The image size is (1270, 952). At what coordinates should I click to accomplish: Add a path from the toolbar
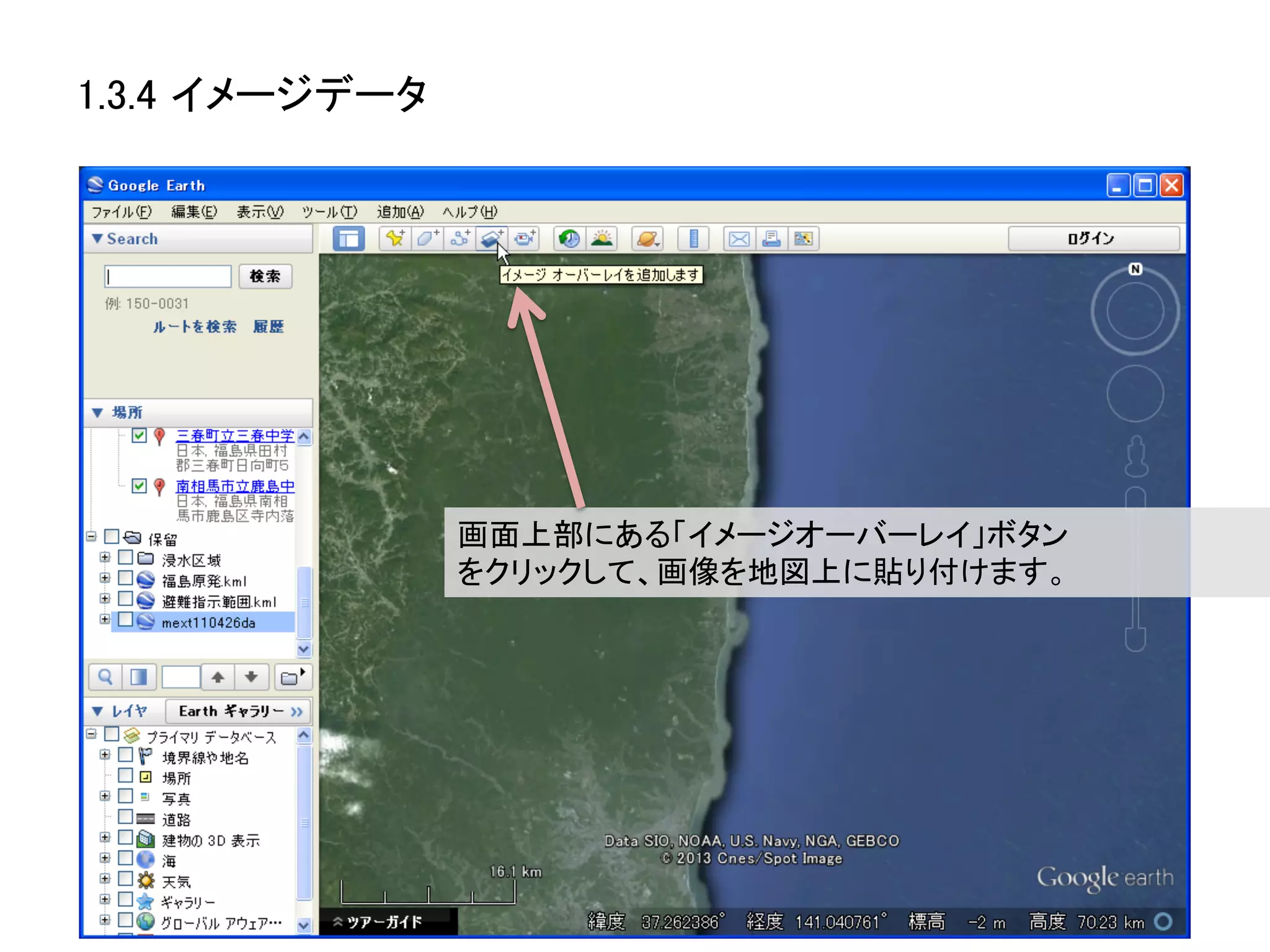coord(460,239)
